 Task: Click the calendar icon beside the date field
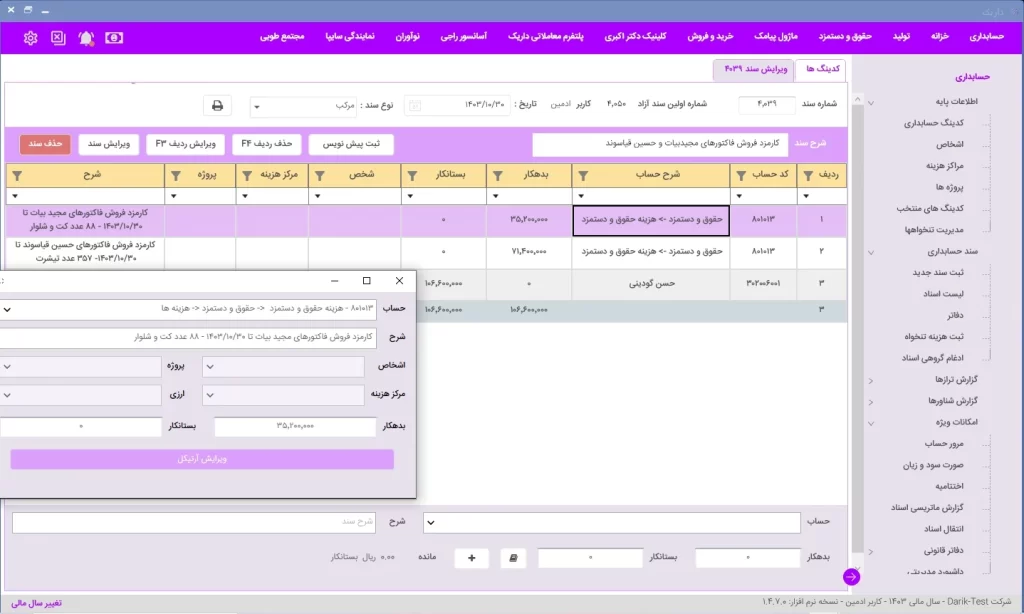coord(415,105)
